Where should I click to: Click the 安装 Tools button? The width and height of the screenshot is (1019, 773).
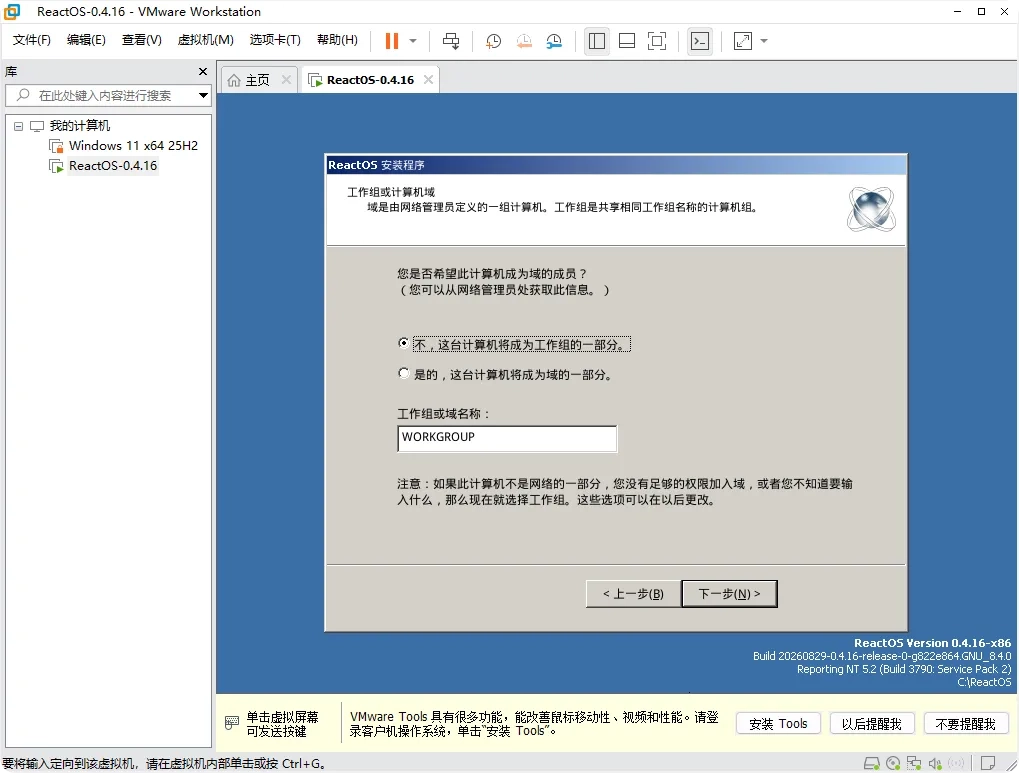point(778,724)
